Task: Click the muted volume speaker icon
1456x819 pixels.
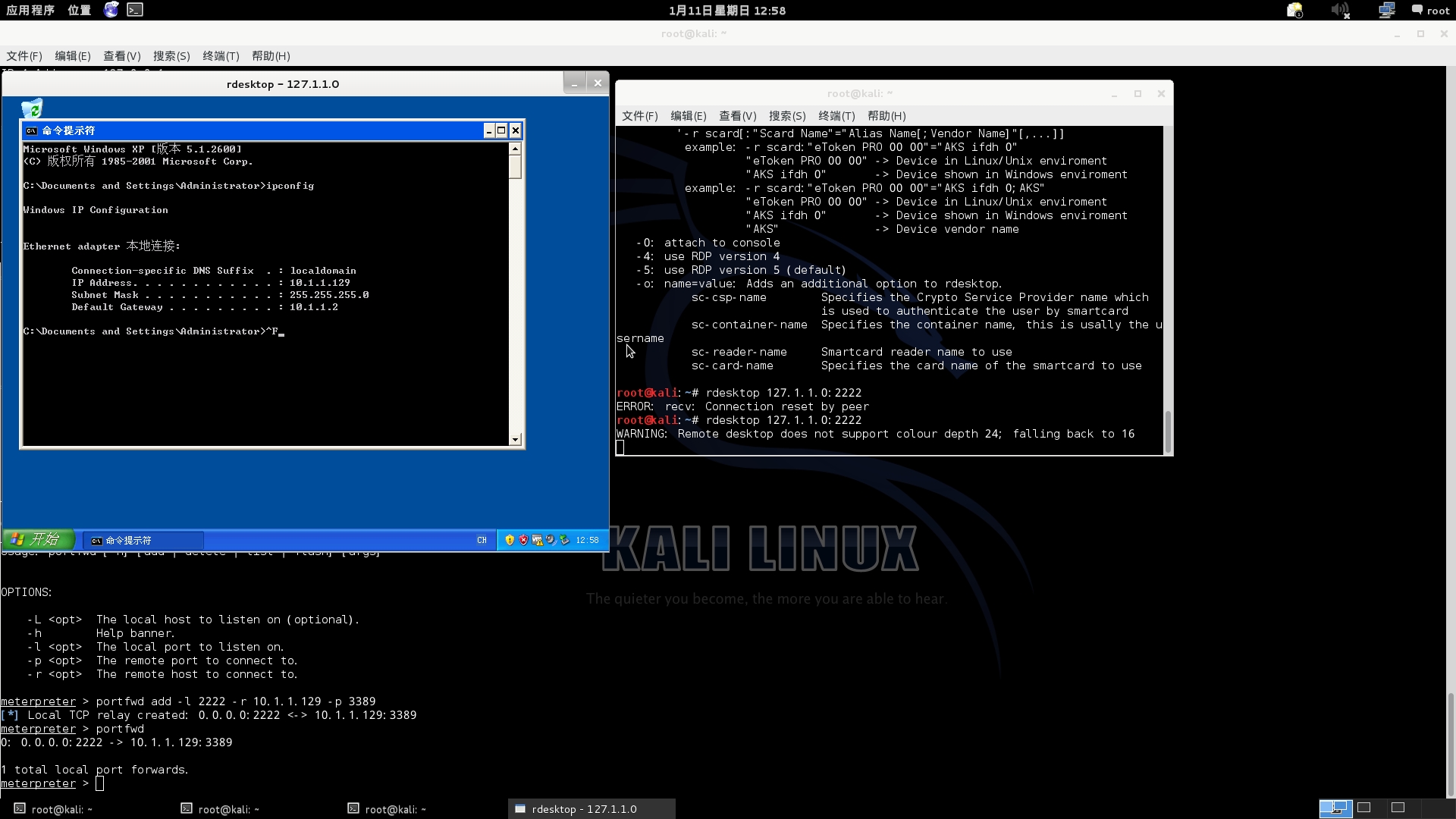Action: (x=1340, y=10)
